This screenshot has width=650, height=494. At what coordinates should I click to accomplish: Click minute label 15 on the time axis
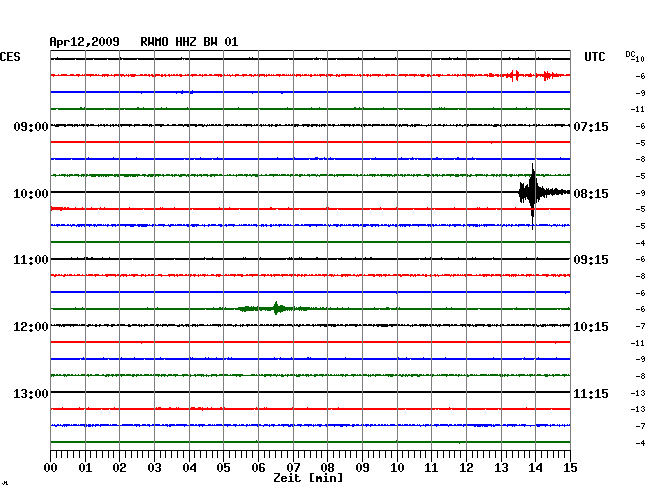tap(570, 468)
